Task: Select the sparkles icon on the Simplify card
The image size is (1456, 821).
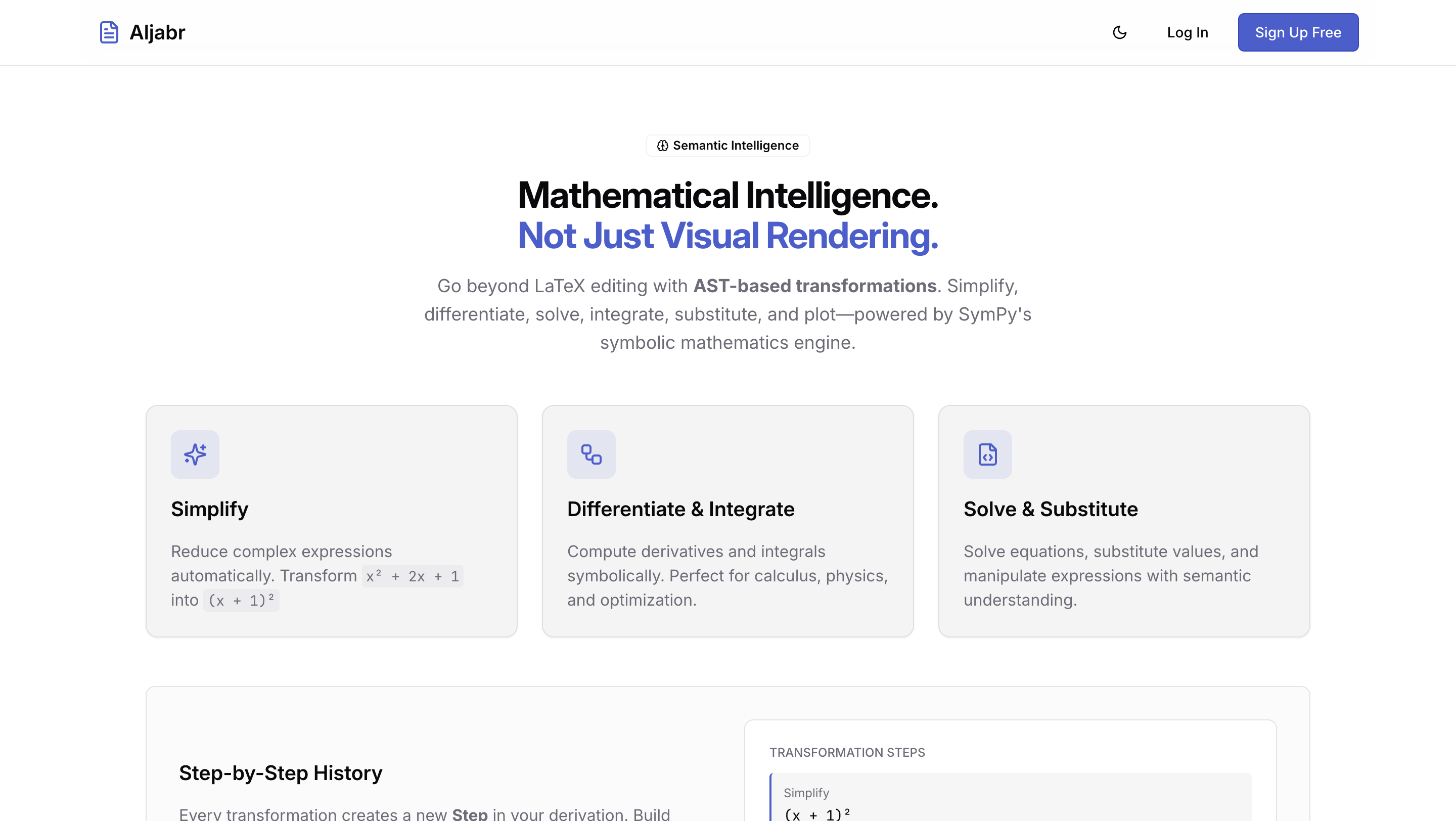Action: click(x=195, y=454)
